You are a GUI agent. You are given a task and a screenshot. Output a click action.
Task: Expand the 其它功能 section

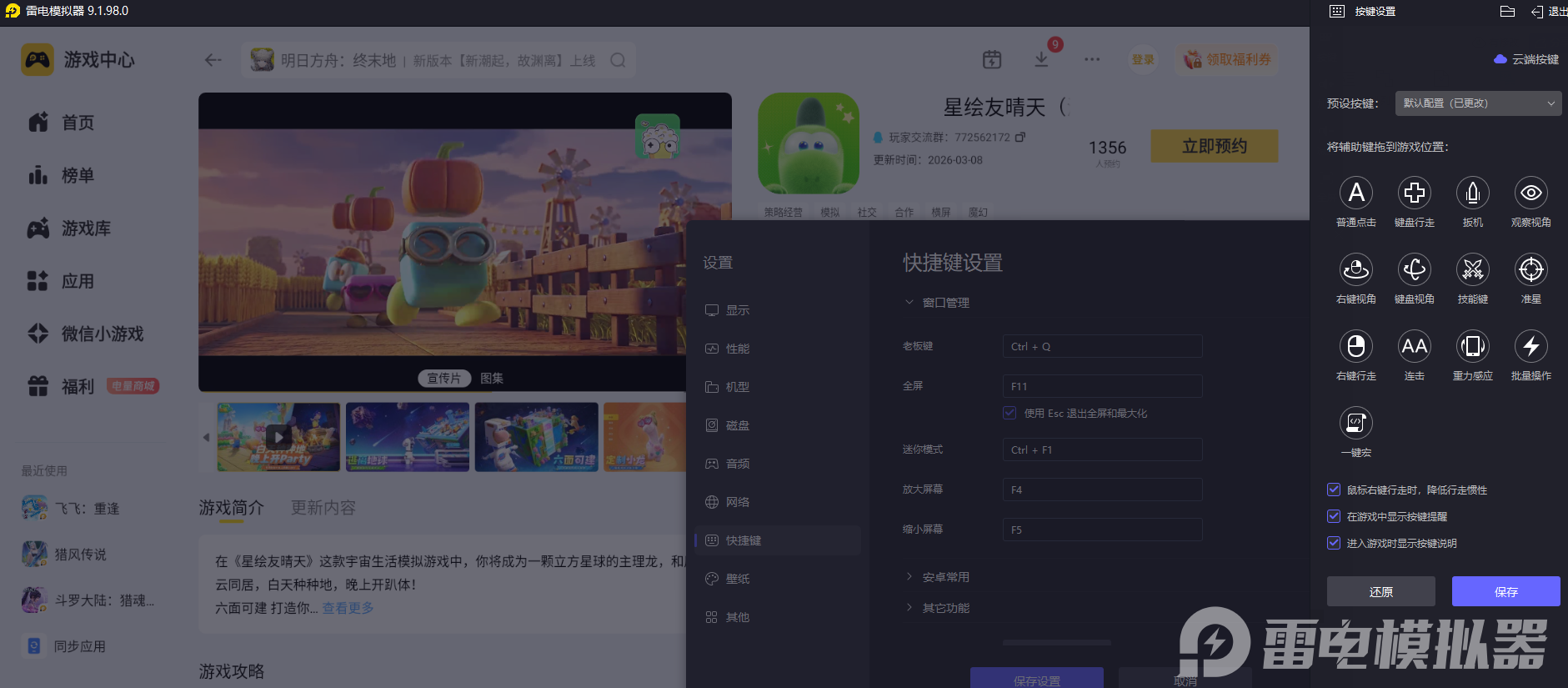coord(909,607)
